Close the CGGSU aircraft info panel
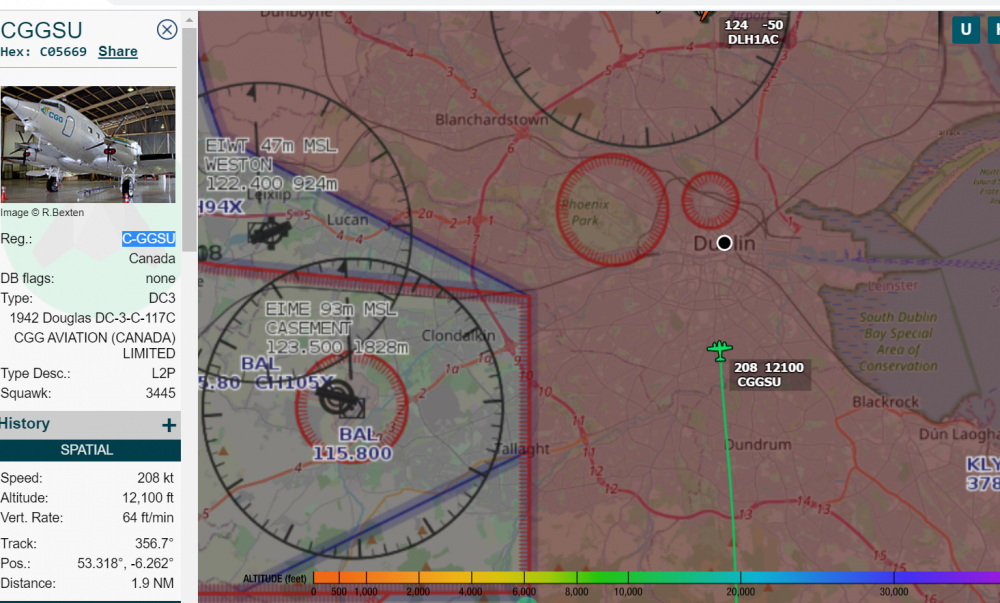Image resolution: width=1000 pixels, height=603 pixels. [167, 30]
